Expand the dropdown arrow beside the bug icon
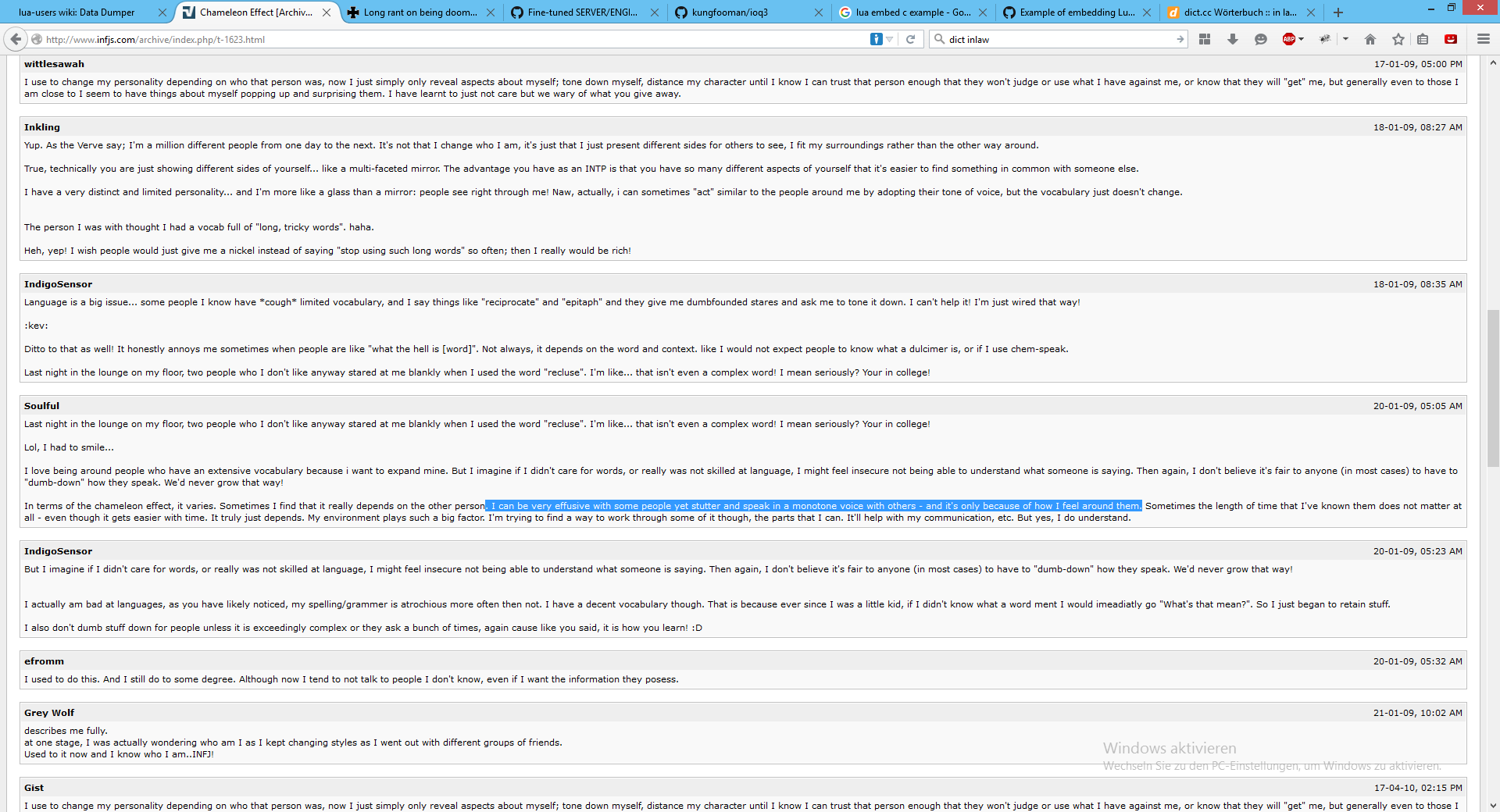 click(x=1345, y=39)
